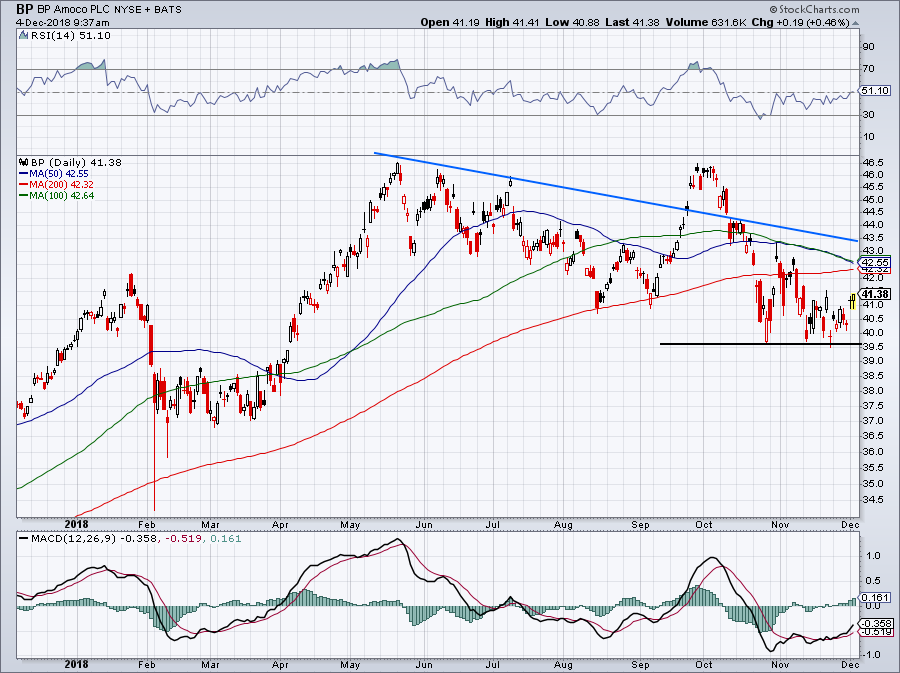Open the StockCharts.com watermark link
The width and height of the screenshot is (900, 673).
(814, 9)
